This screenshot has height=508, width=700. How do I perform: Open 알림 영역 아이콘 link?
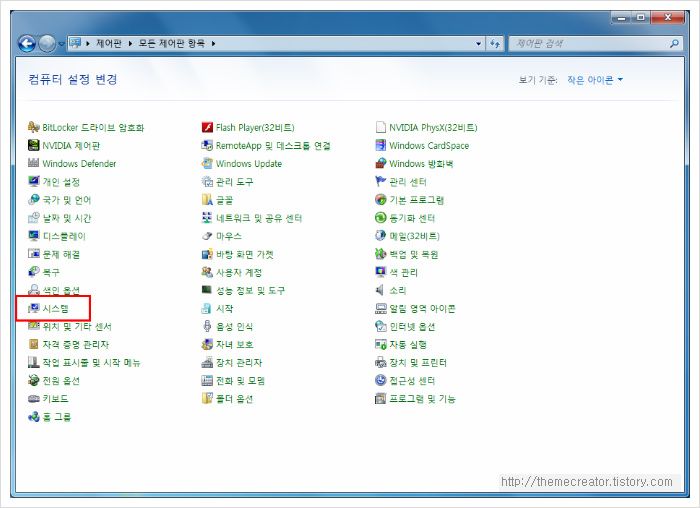422,308
